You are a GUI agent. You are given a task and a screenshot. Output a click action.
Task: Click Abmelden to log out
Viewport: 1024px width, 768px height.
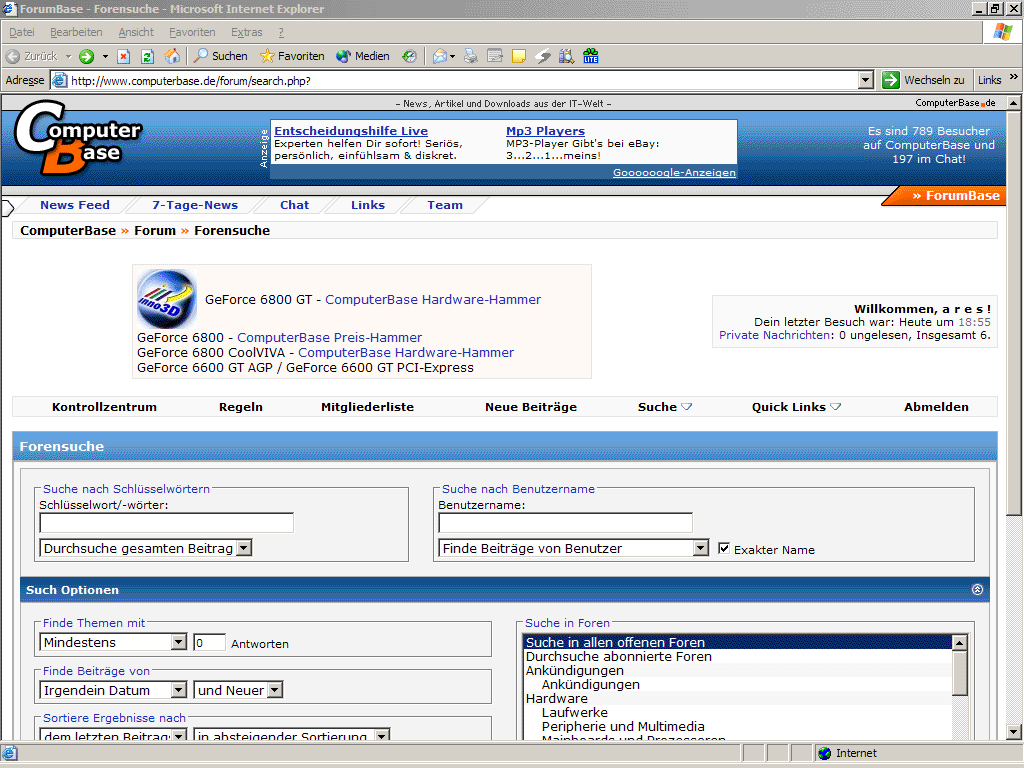point(936,407)
